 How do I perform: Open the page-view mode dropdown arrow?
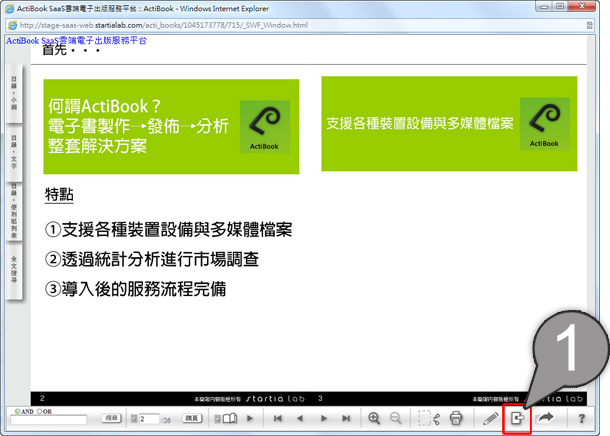click(218, 419)
